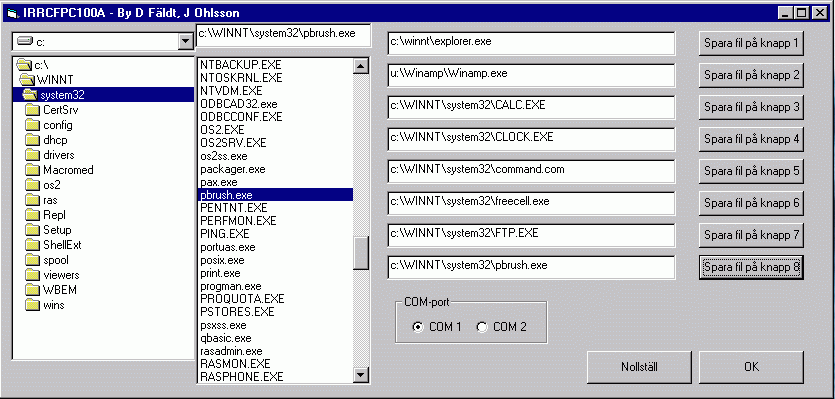Image resolution: width=835 pixels, height=399 pixels.
Task: Select OS2.EXE in file list
Action: 275,129
